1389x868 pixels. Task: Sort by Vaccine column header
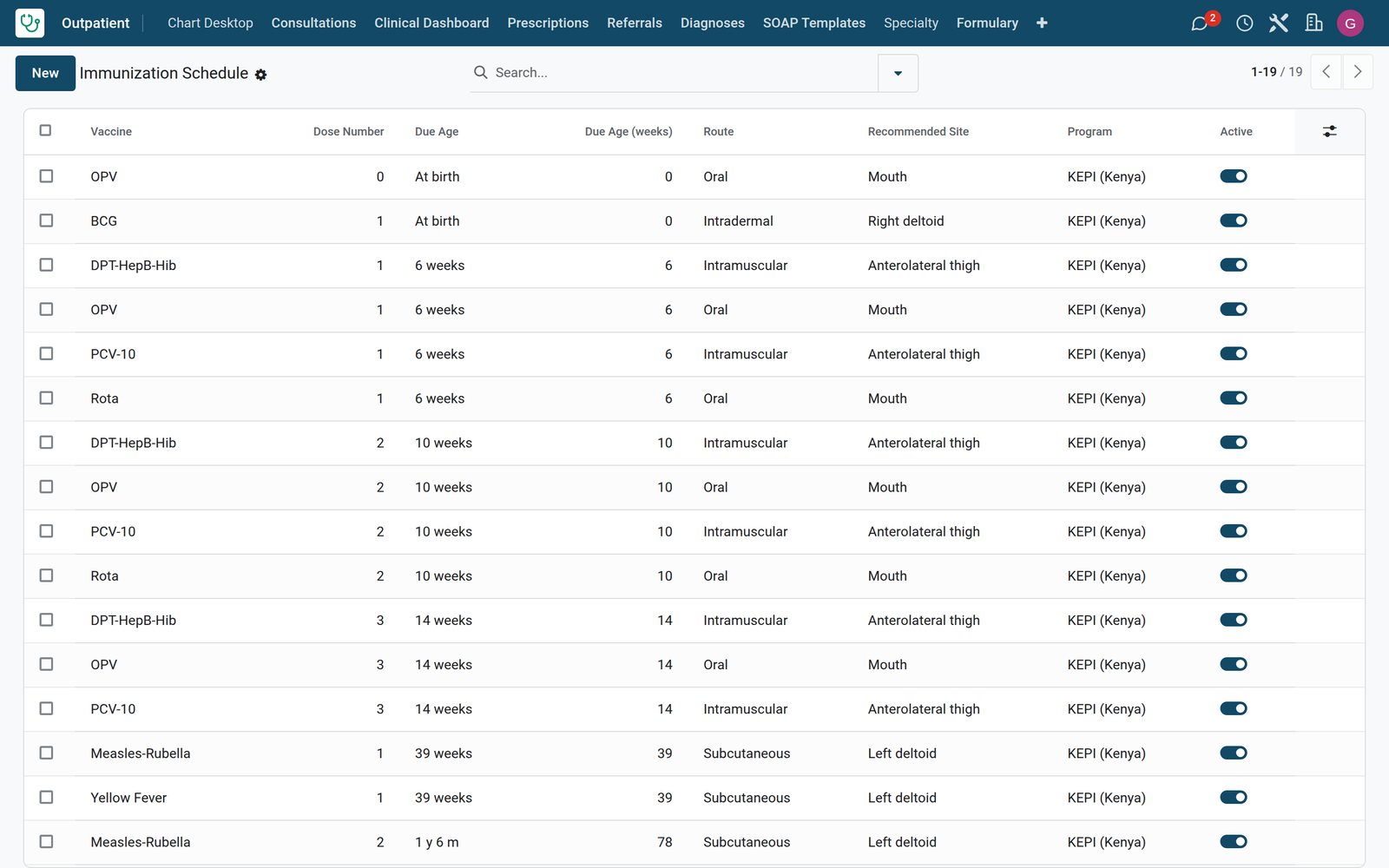click(x=111, y=131)
